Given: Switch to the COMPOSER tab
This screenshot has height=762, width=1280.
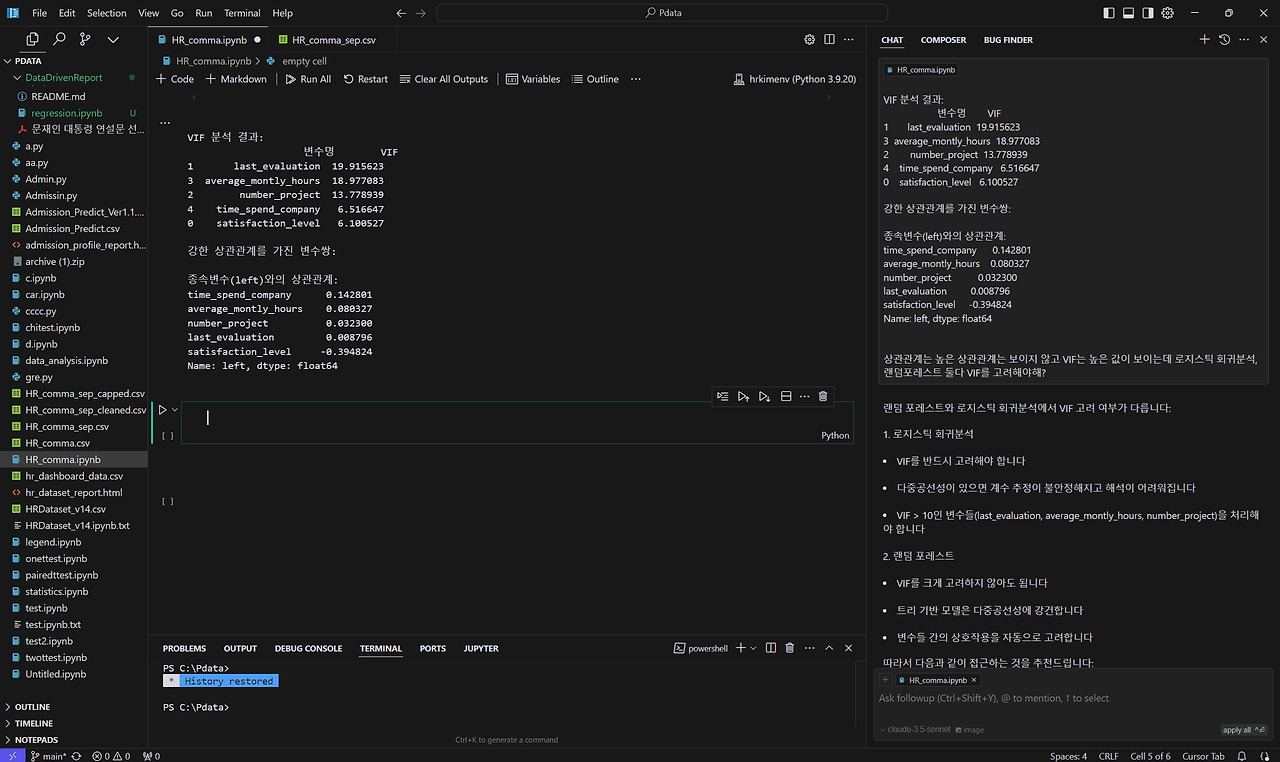Looking at the screenshot, I should [x=943, y=40].
